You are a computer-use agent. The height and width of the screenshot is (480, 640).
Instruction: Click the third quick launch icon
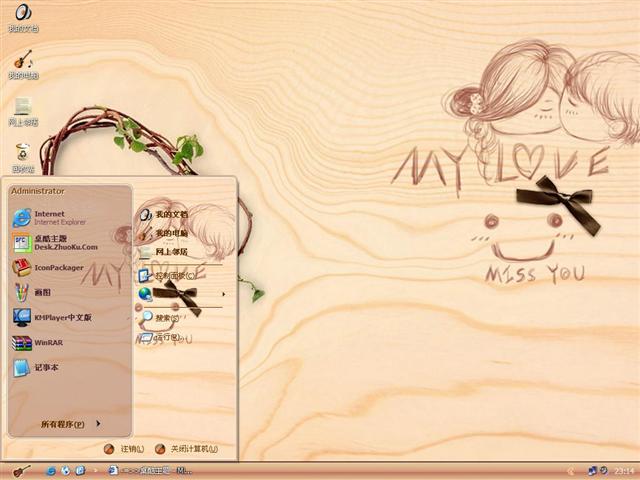tap(80, 471)
